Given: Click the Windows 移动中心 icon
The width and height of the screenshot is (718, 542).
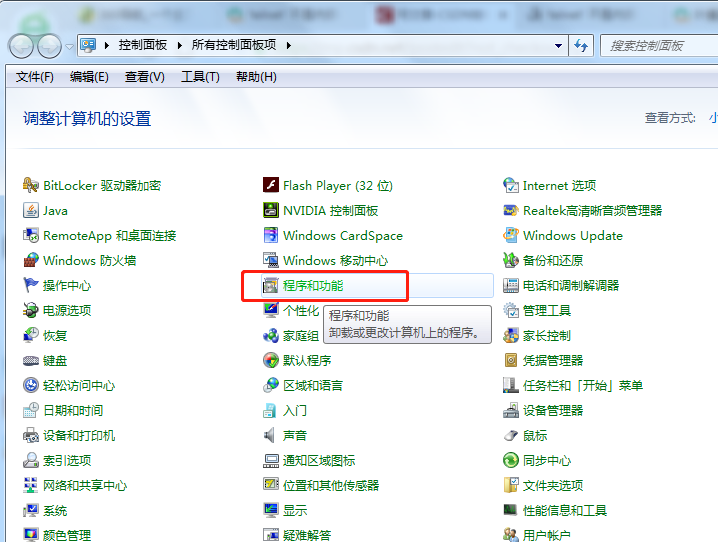Looking at the screenshot, I should pyautogui.click(x=271, y=260).
